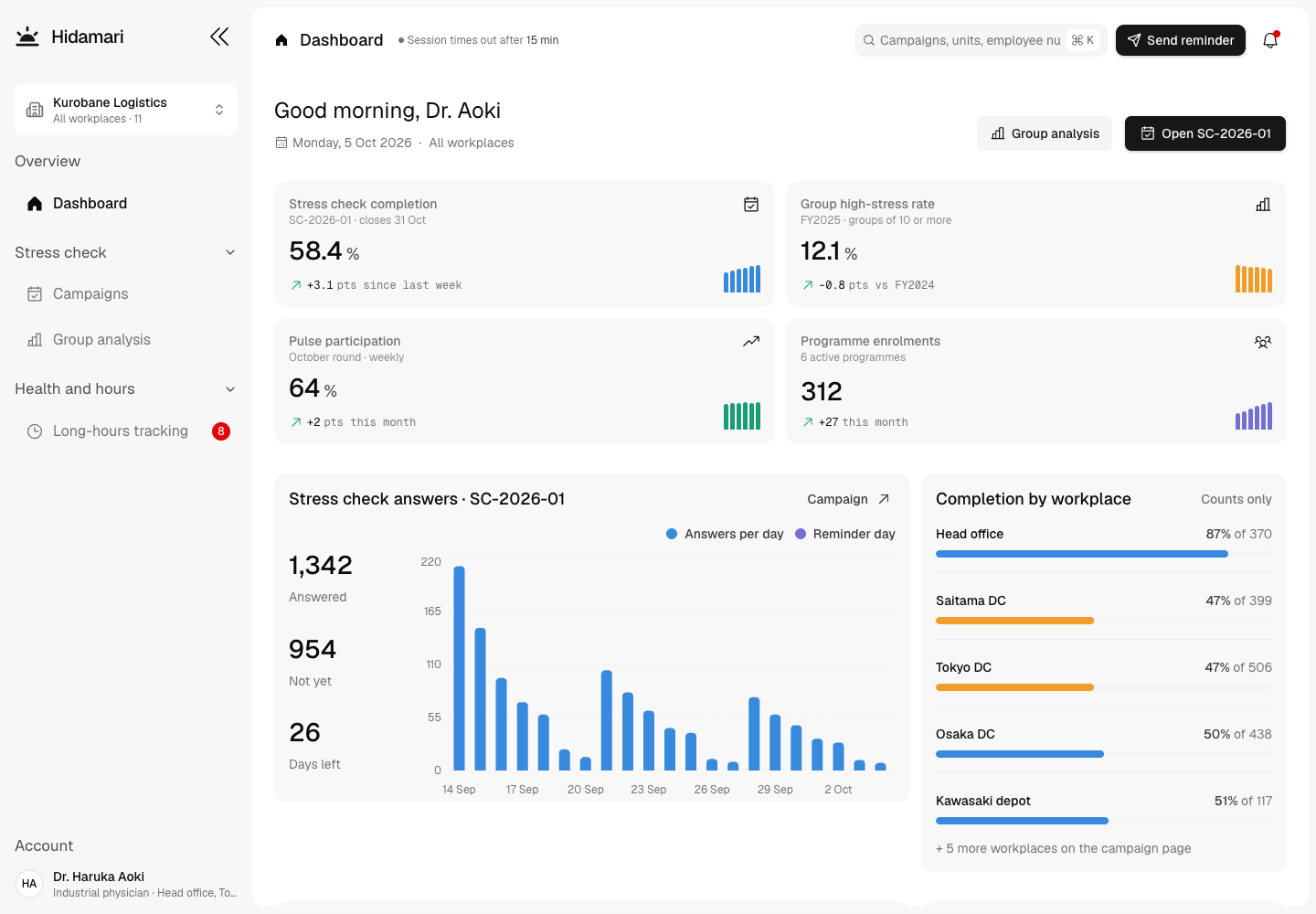Collapse the Stress check sidebar section
This screenshot has width=1316, height=914.
126,252
